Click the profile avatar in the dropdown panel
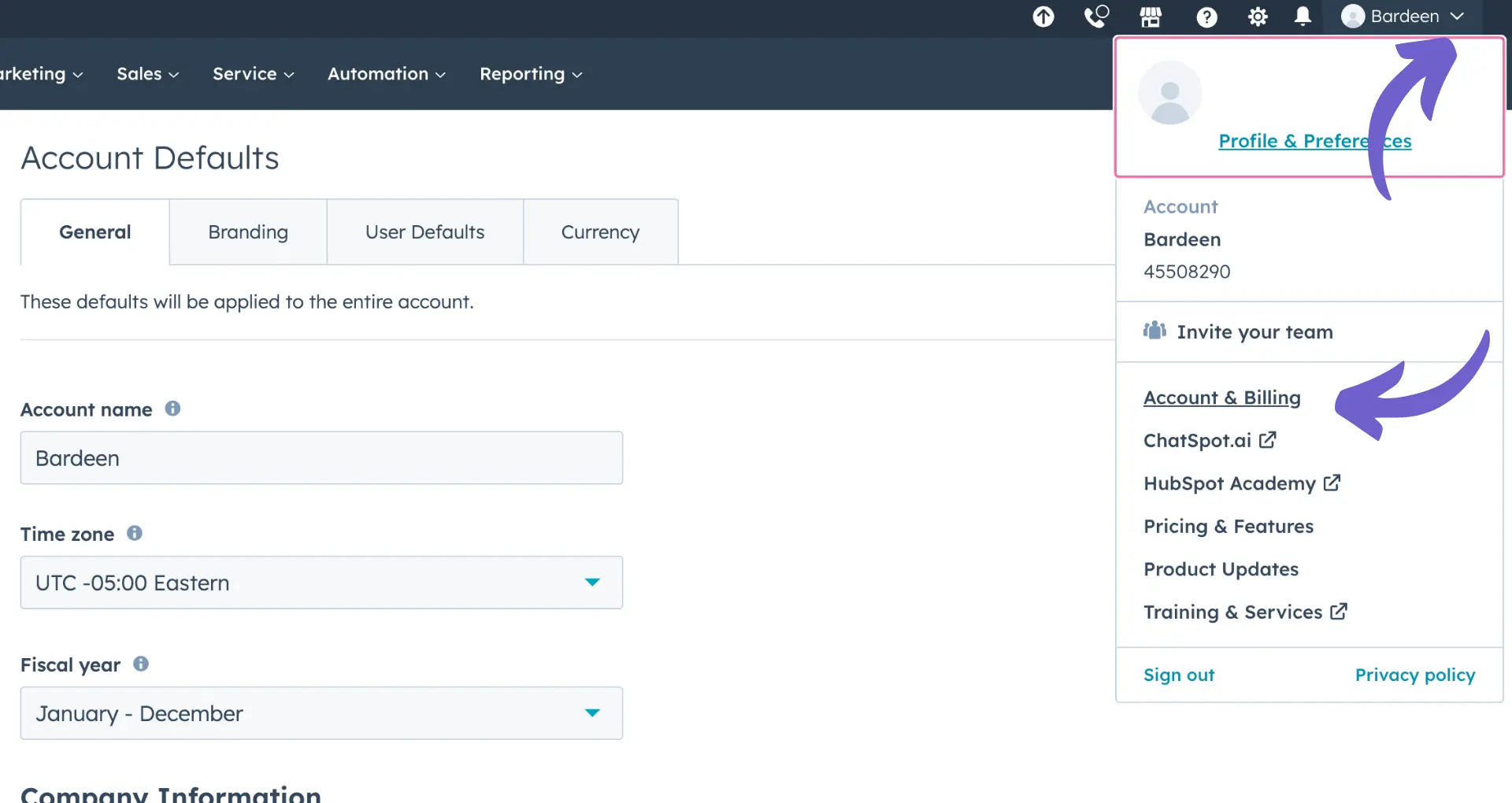The height and width of the screenshot is (803, 1512). [x=1170, y=93]
